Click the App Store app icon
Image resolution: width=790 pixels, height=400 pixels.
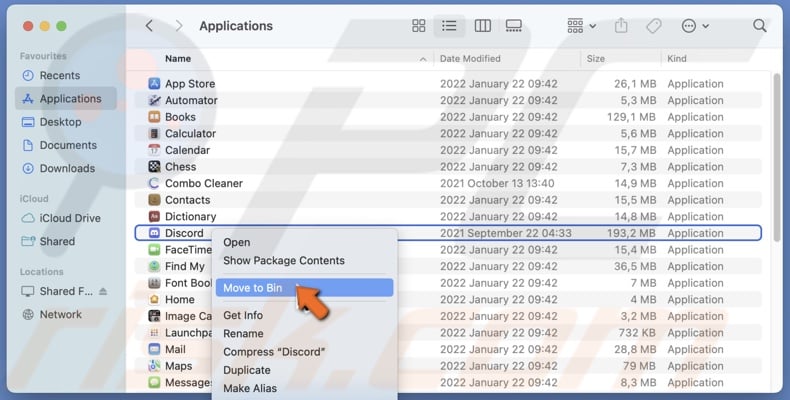[154, 84]
